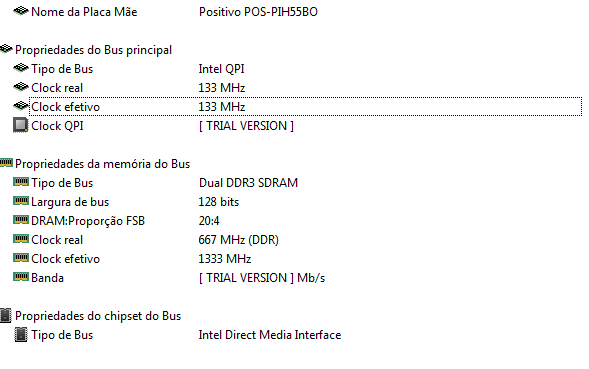Click the icon next to Propriedades do Bus principal
The image size is (589, 369).
click(6, 49)
